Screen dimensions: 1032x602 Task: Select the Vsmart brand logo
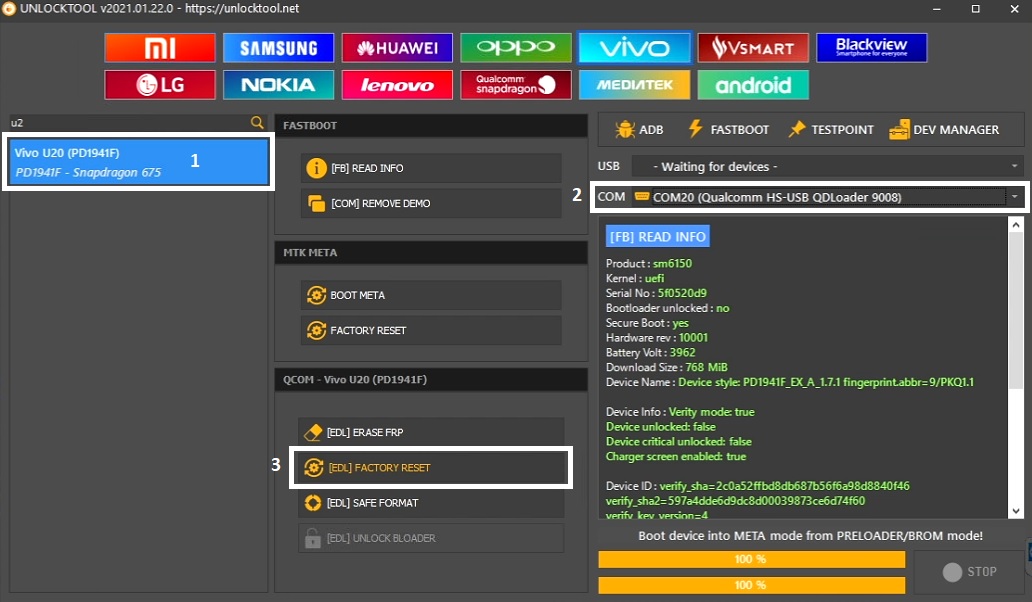pos(753,48)
